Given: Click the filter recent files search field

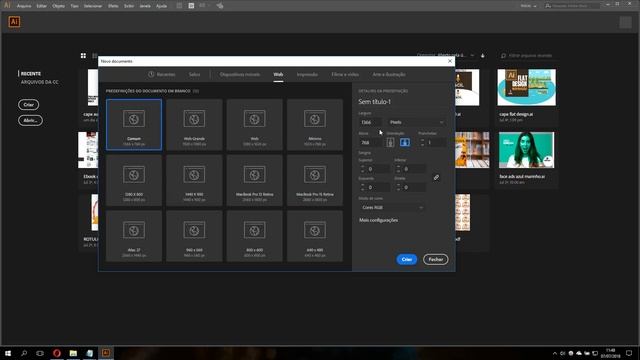Looking at the screenshot, I should (x=529, y=56).
